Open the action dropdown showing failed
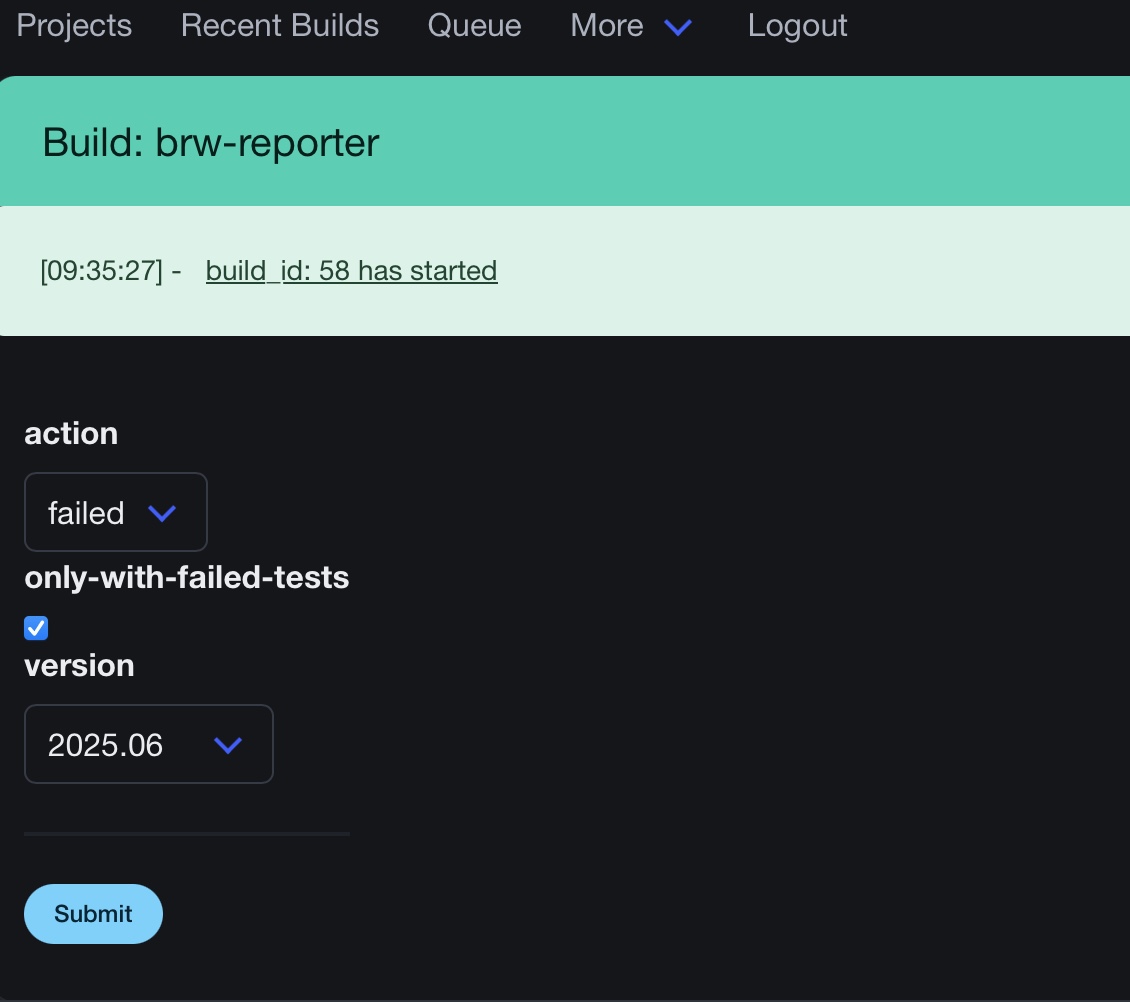 (x=115, y=512)
